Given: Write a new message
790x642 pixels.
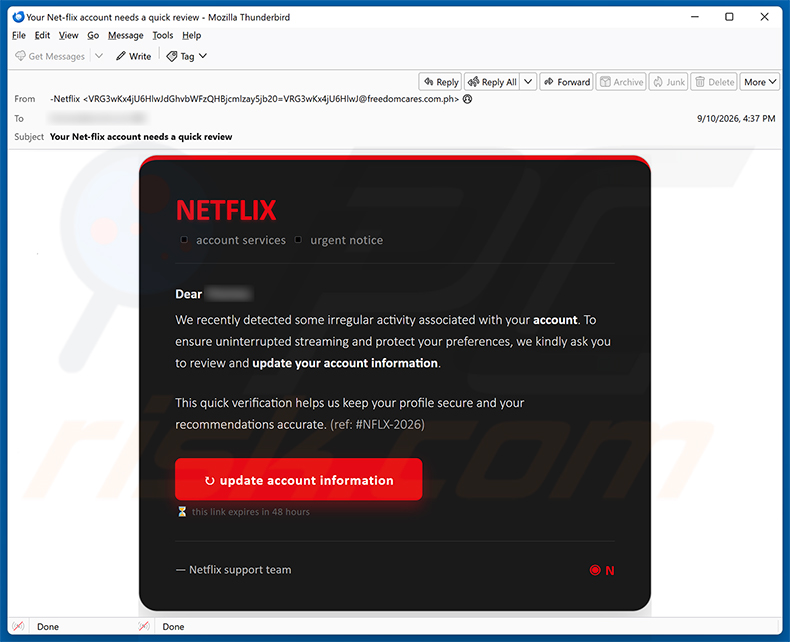Looking at the screenshot, I should 134,56.
